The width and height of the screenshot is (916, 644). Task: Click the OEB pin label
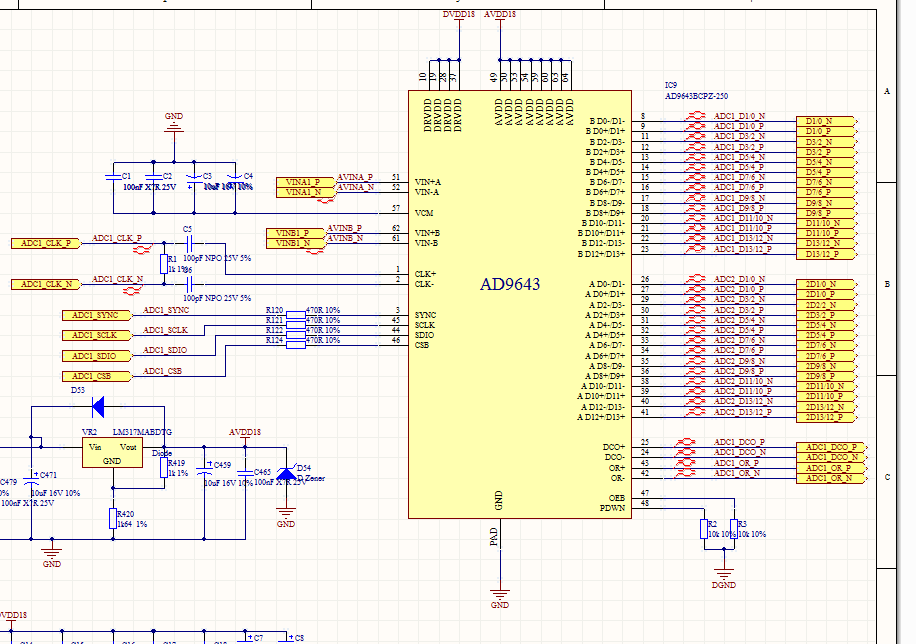click(x=617, y=498)
